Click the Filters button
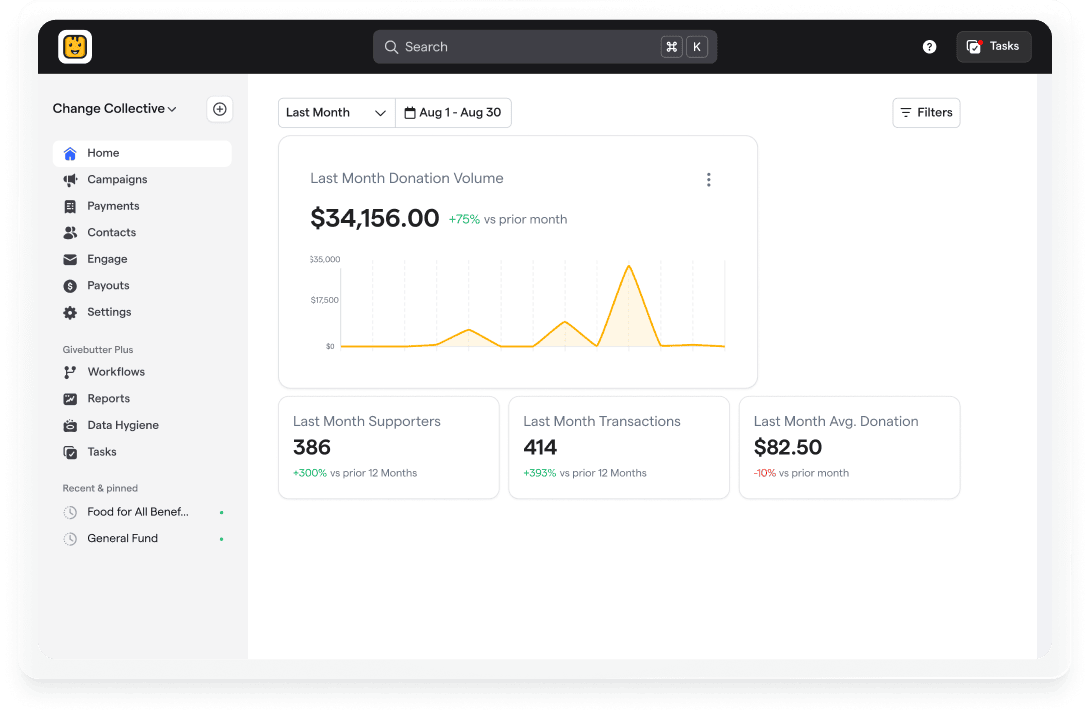The height and width of the screenshot is (715, 1090). click(x=926, y=113)
